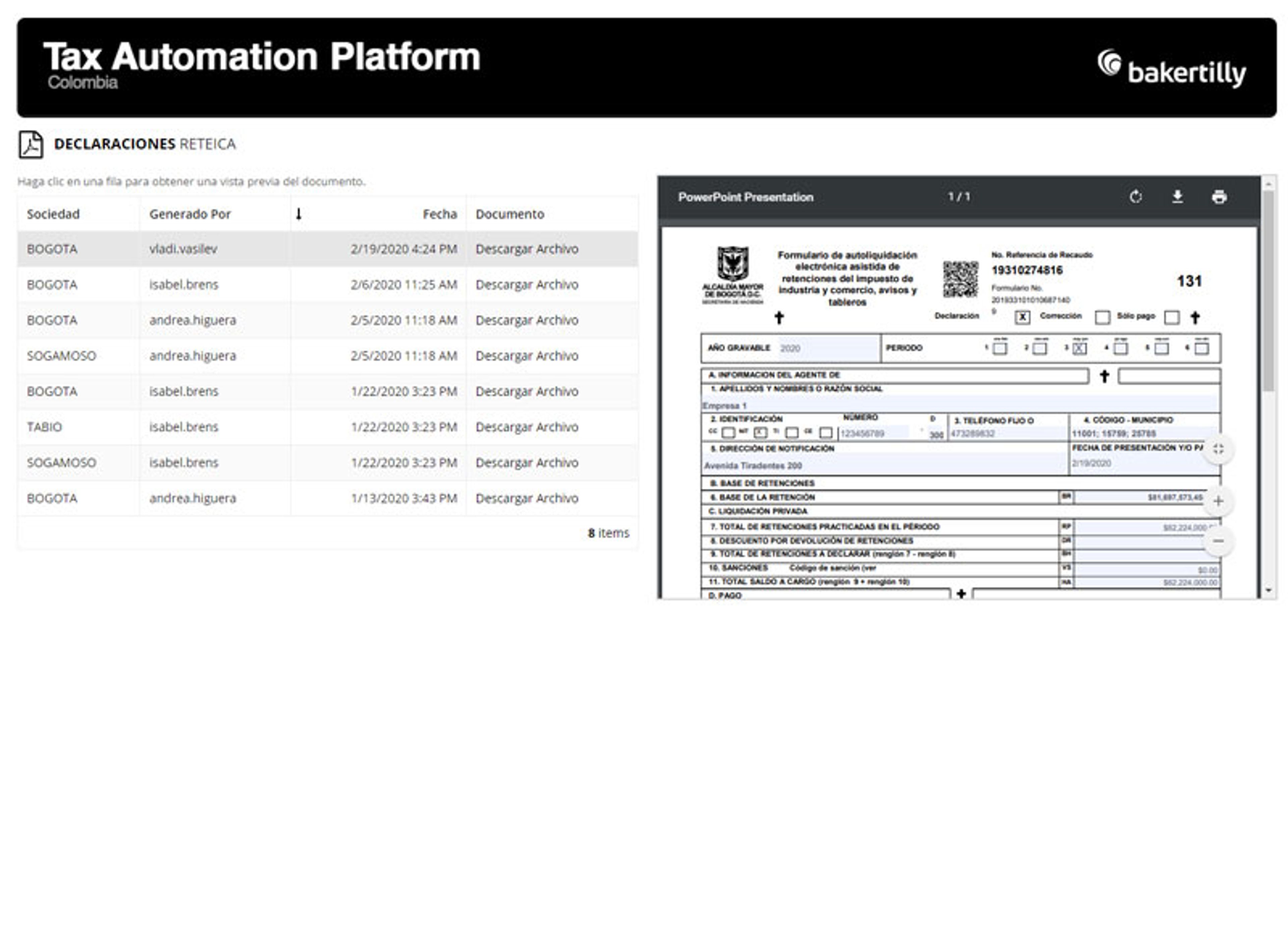Toggle the Corrección checkbox in the form

click(x=1102, y=317)
